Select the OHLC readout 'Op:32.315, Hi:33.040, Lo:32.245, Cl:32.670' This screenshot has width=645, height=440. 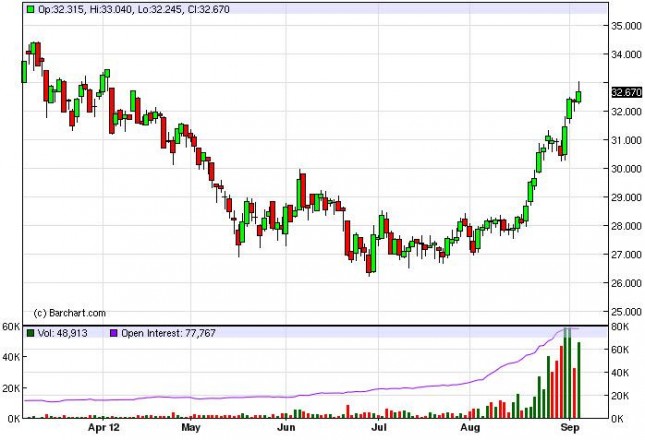click(x=134, y=9)
